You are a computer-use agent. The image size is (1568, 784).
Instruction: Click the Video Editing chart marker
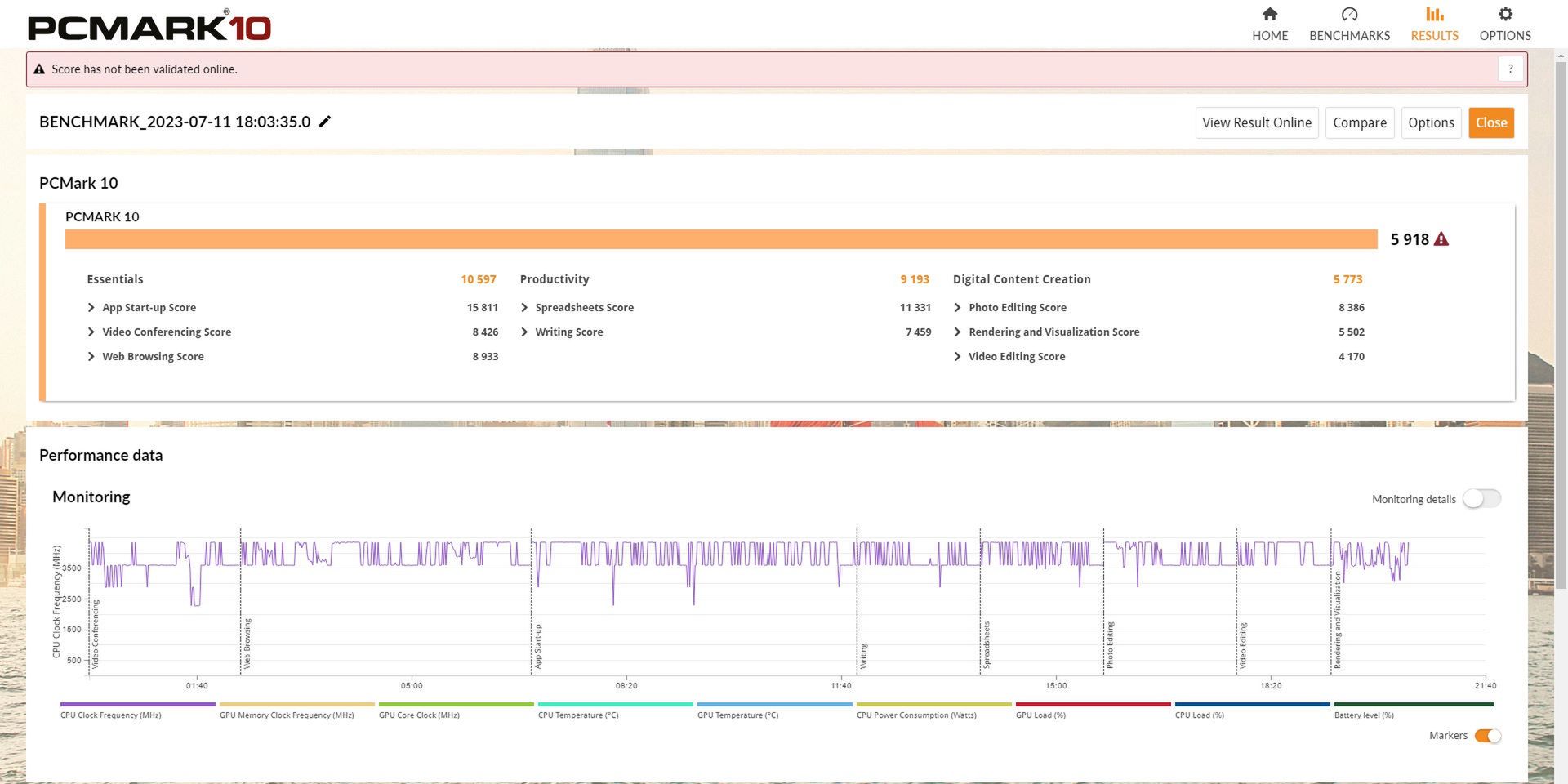[x=1243, y=646]
